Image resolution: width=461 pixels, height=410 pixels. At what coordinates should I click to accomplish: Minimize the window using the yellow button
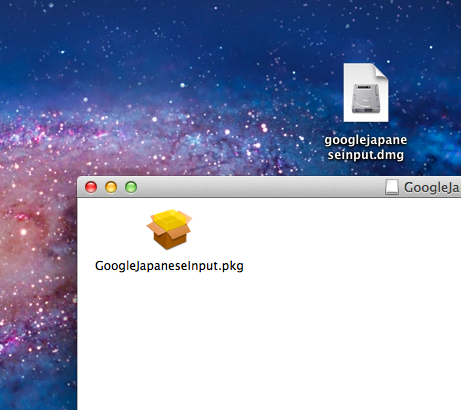[x=111, y=187]
